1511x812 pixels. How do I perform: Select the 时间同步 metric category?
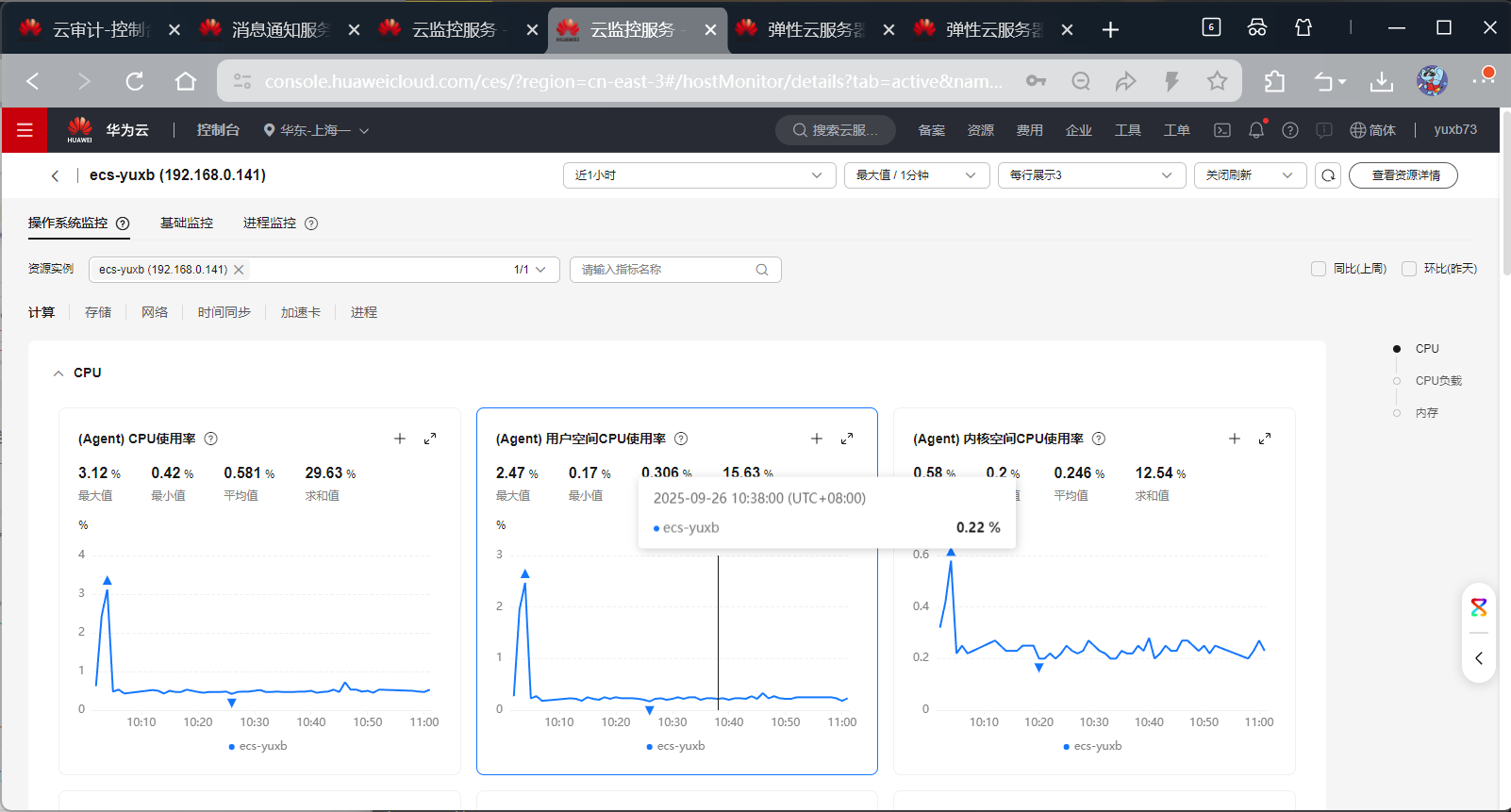(x=224, y=312)
